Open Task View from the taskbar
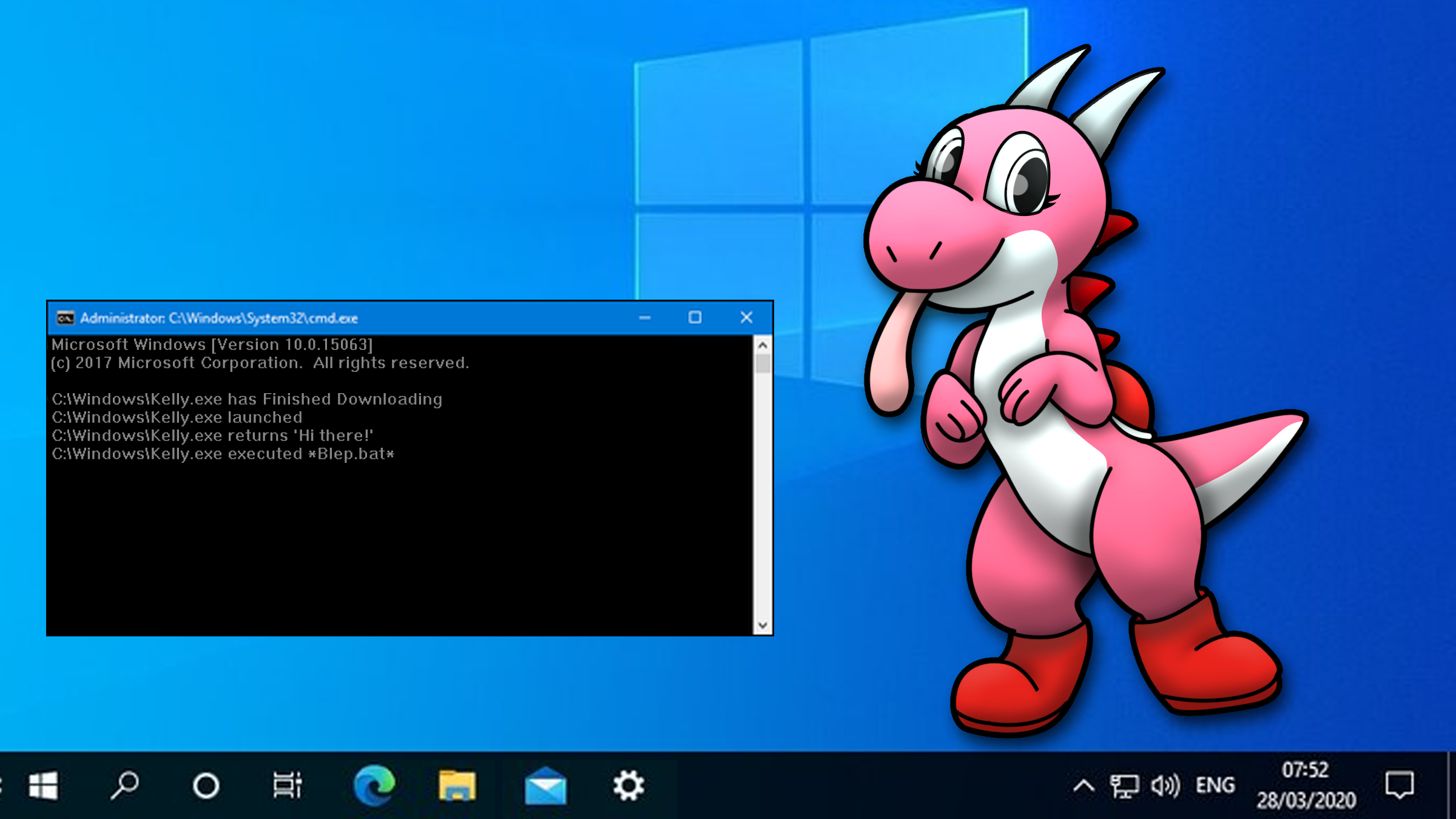1456x819 pixels. click(286, 784)
